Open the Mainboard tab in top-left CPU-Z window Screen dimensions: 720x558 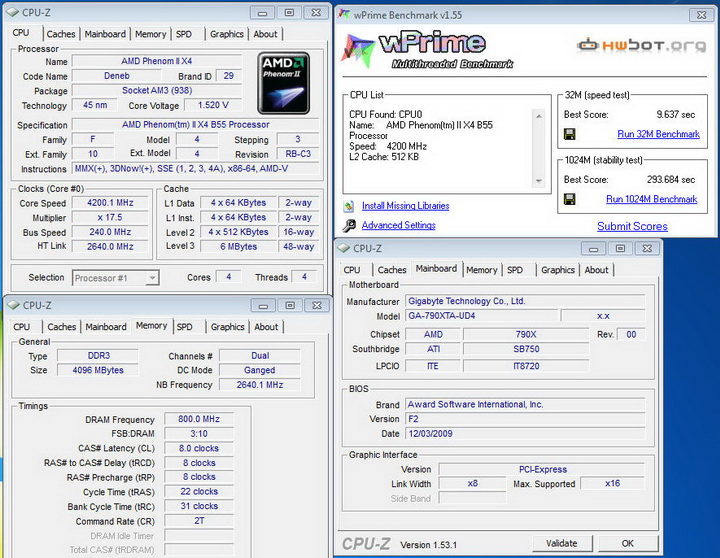click(x=105, y=34)
